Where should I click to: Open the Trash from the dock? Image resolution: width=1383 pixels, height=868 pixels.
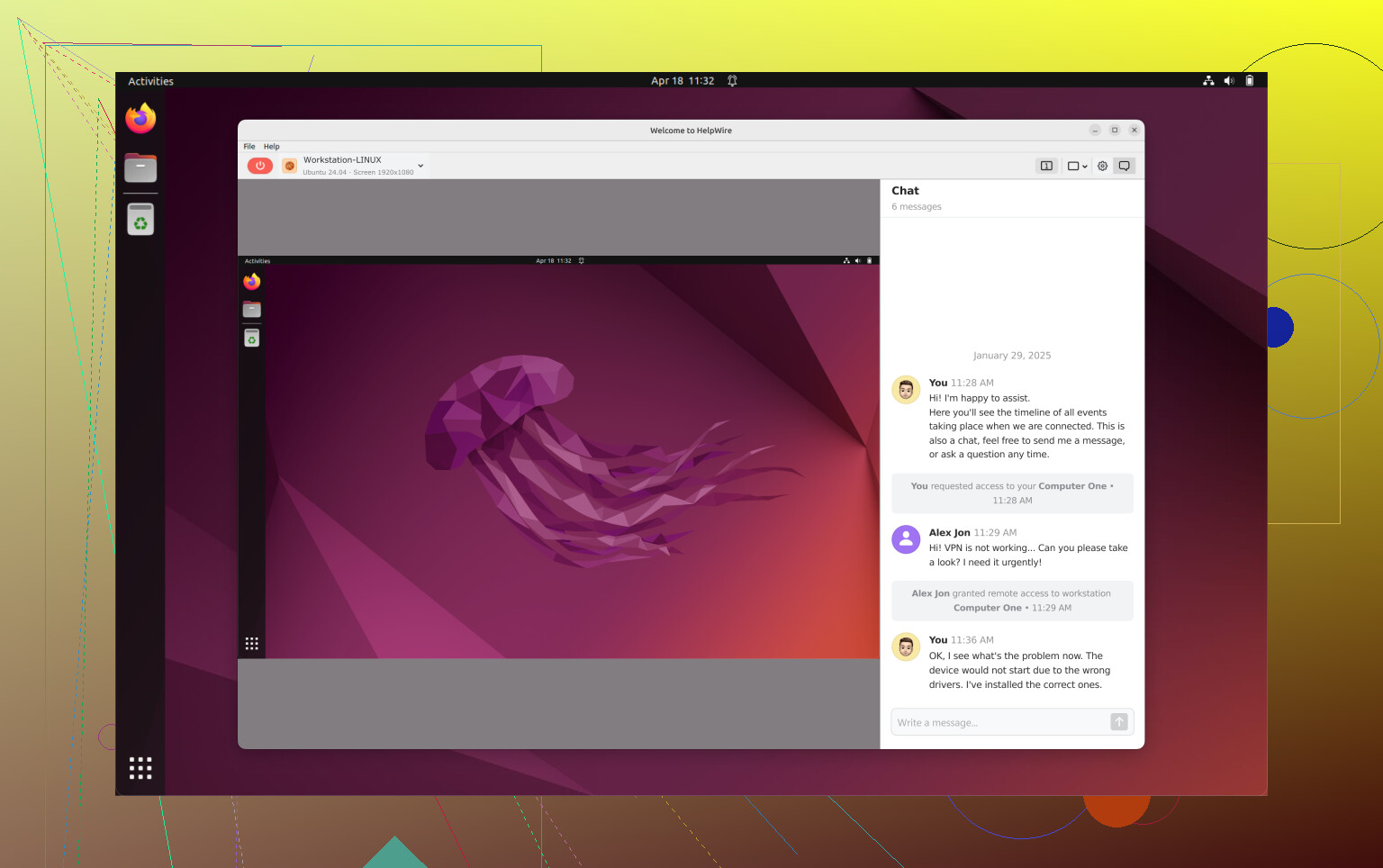click(140, 220)
